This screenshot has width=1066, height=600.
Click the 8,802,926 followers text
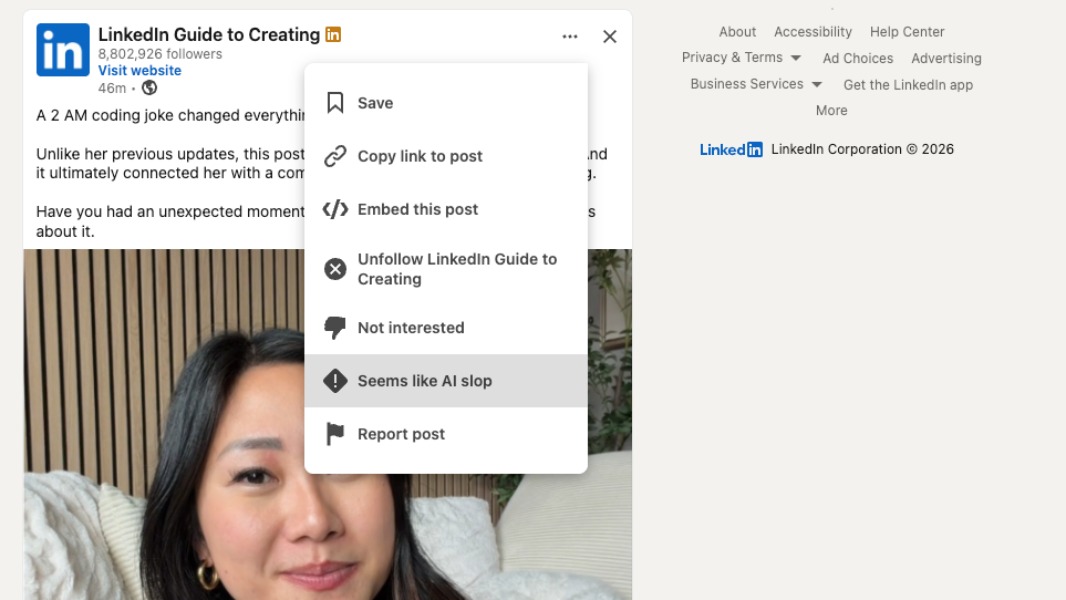click(x=160, y=54)
